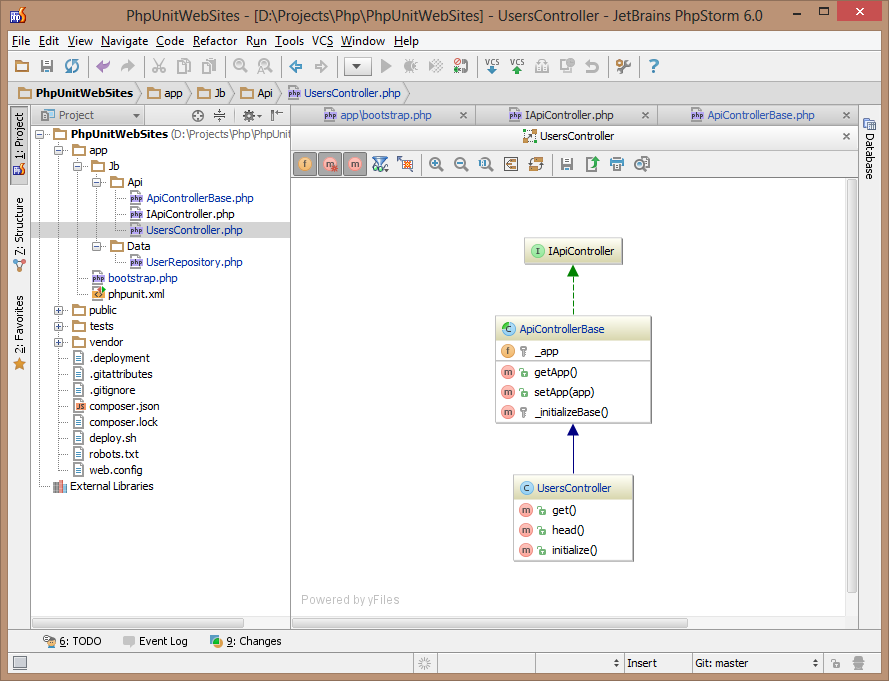Viewport: 889px width, 681px height.
Task: Apply the current diagram layout
Action: (536, 164)
